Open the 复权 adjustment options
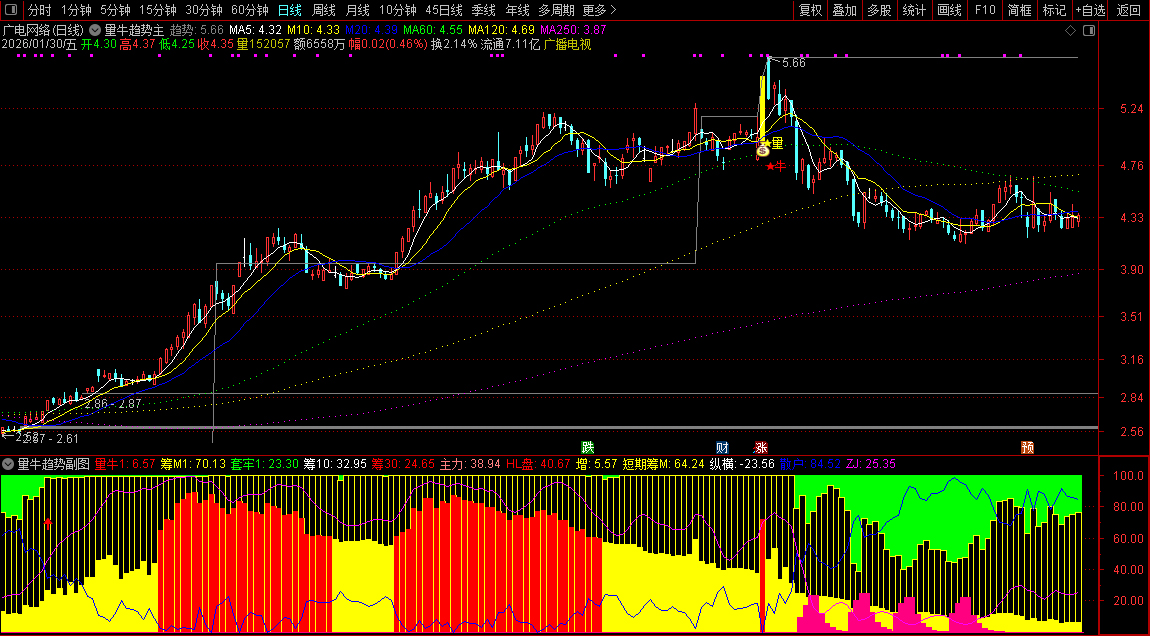Image resolution: width=1150 pixels, height=636 pixels. (x=811, y=10)
